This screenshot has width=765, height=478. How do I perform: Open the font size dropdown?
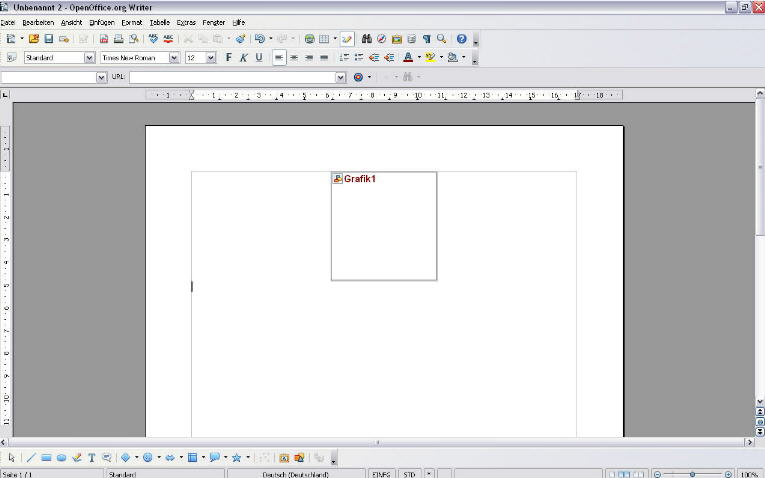(x=210, y=58)
